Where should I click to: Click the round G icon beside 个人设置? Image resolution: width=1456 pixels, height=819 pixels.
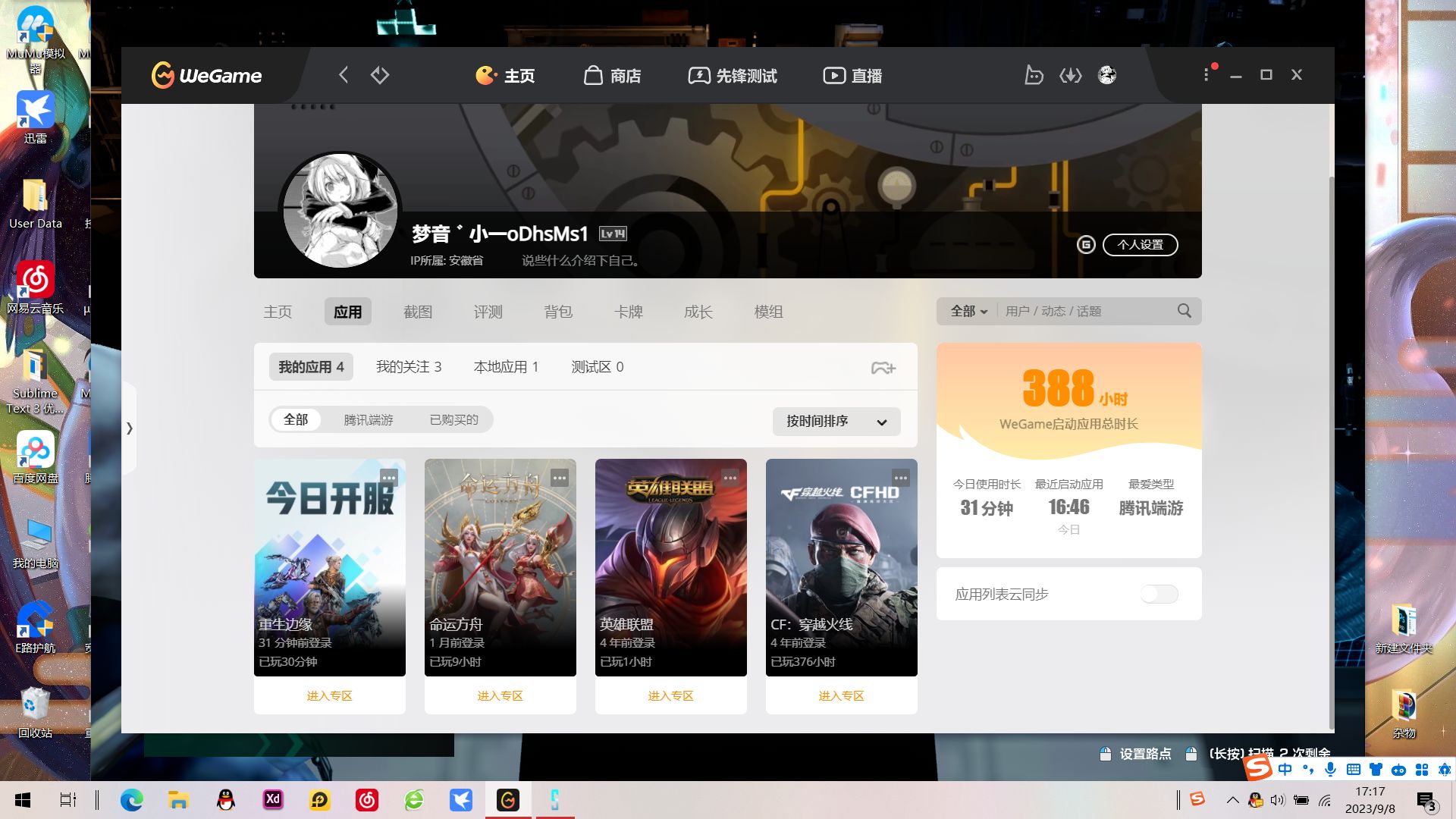coord(1086,245)
